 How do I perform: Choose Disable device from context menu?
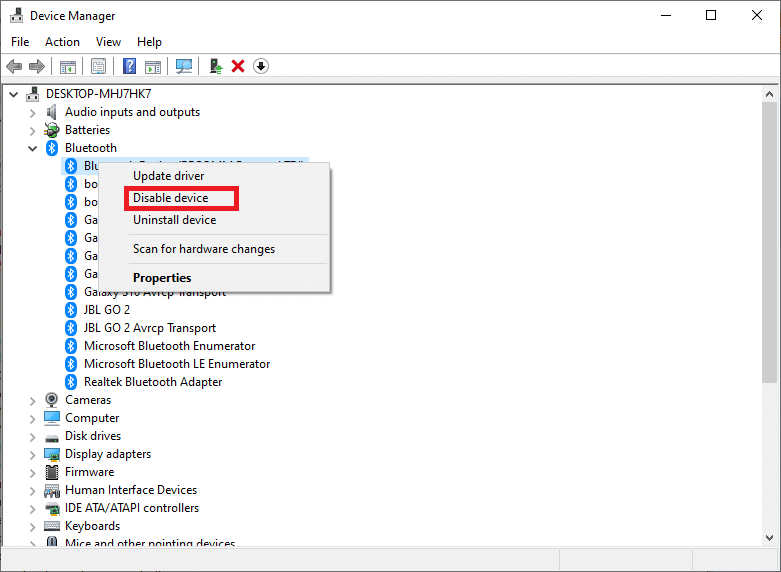[171, 198]
